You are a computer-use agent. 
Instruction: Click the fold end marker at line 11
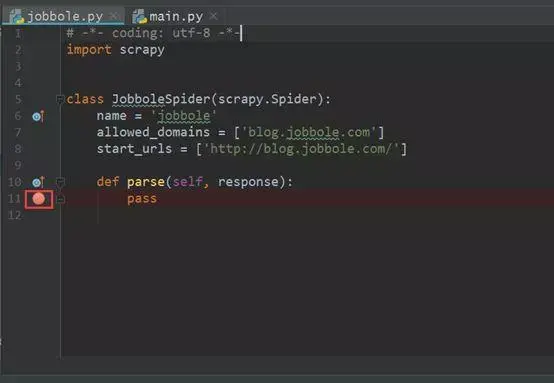coord(60,199)
